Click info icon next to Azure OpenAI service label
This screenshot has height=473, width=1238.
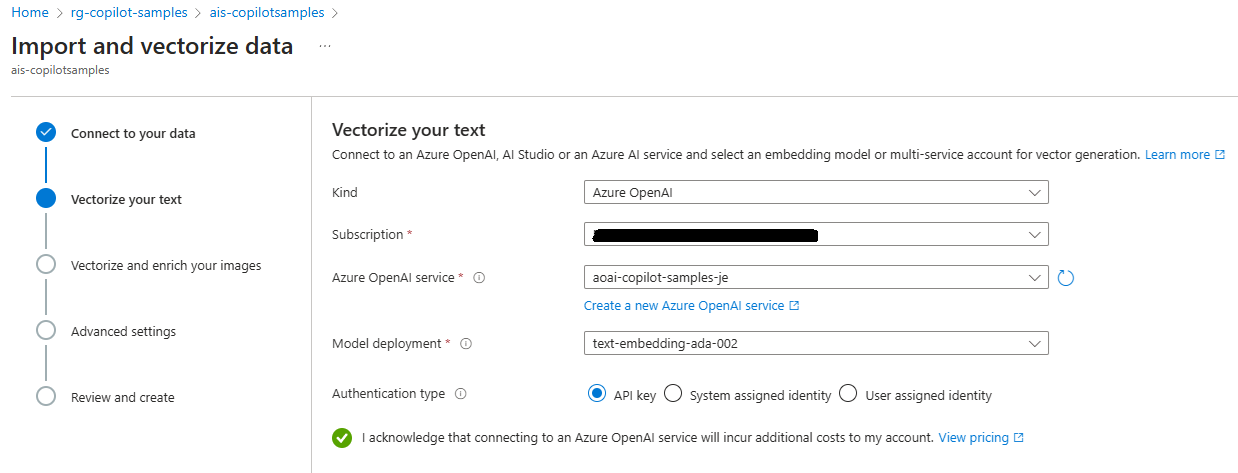(479, 278)
